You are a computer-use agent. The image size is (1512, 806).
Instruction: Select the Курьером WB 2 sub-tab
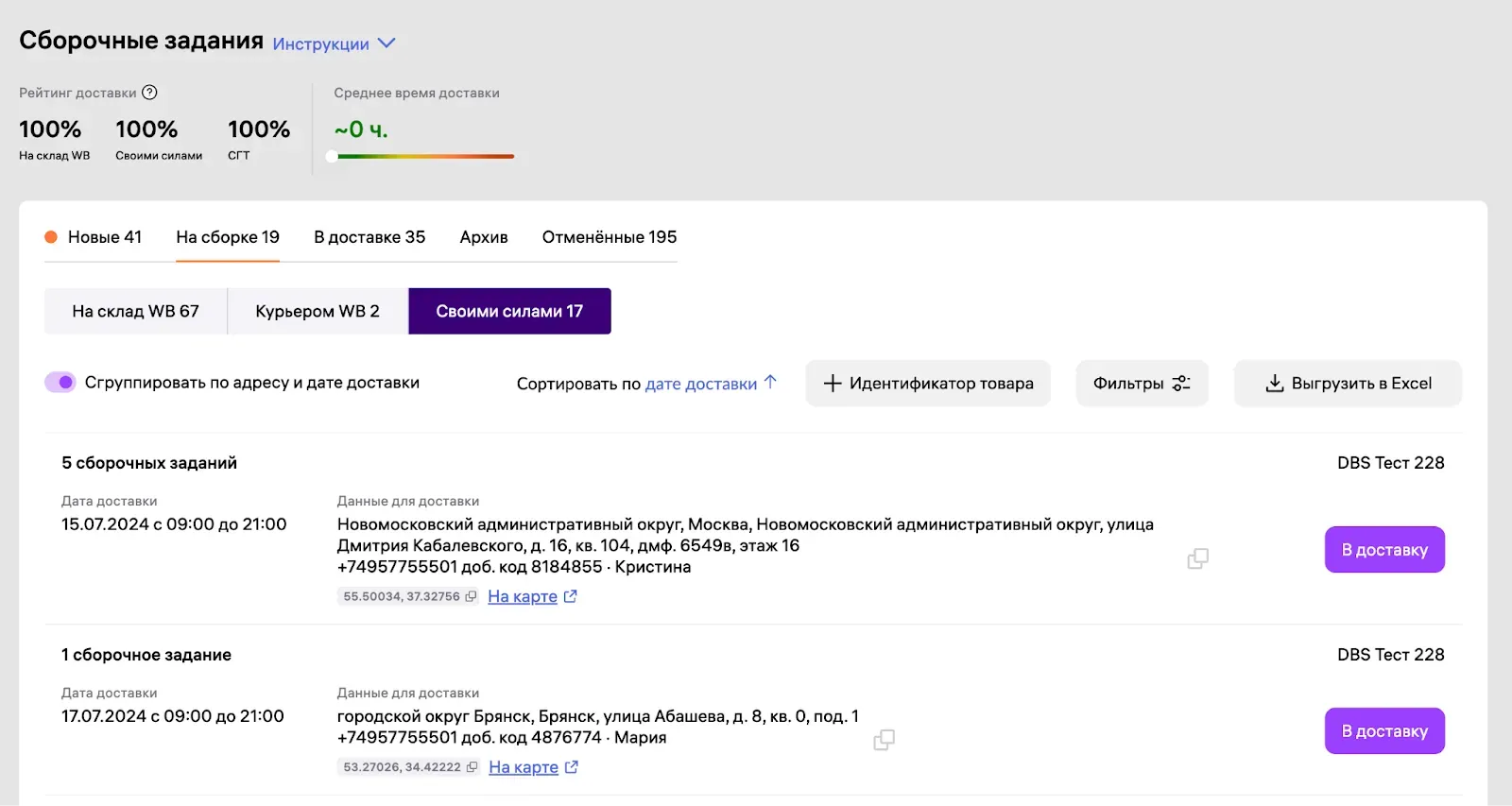click(318, 311)
